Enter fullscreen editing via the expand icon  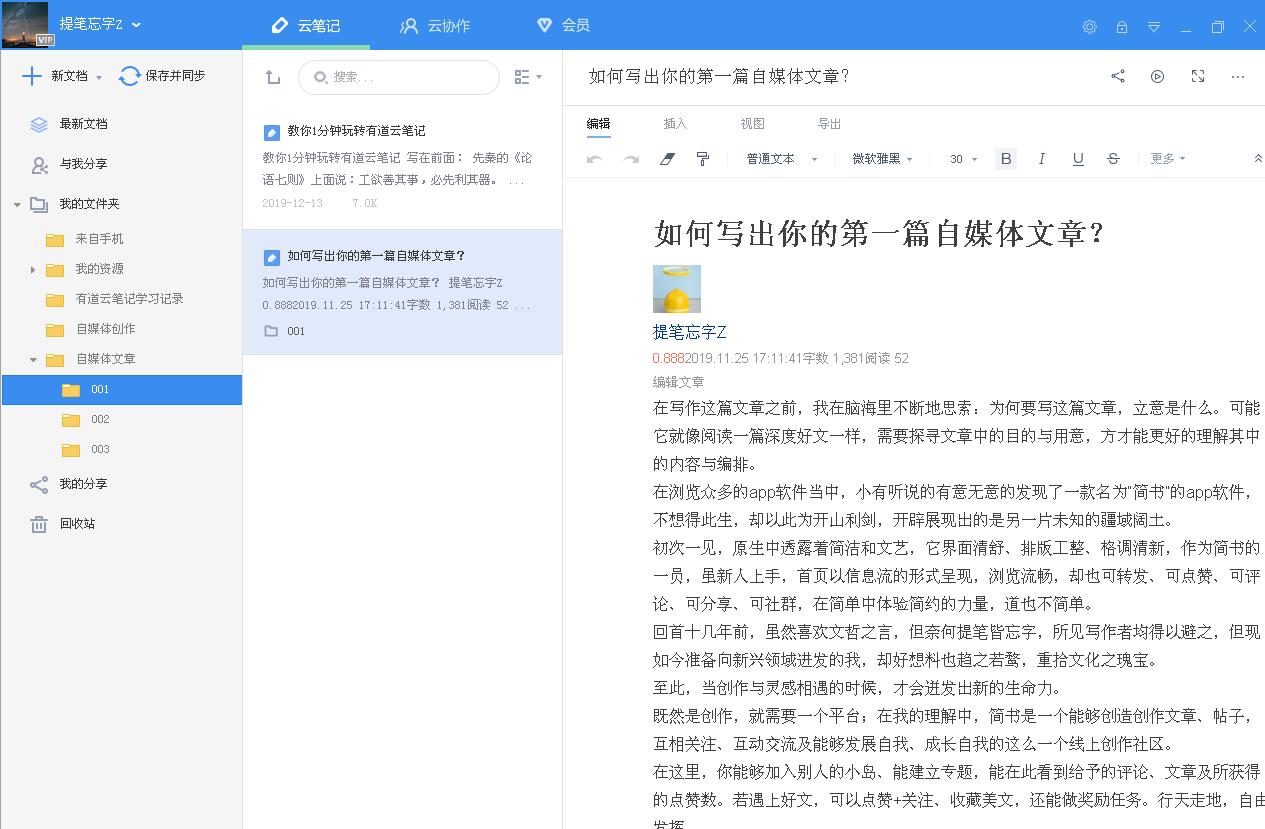pyautogui.click(x=1197, y=76)
